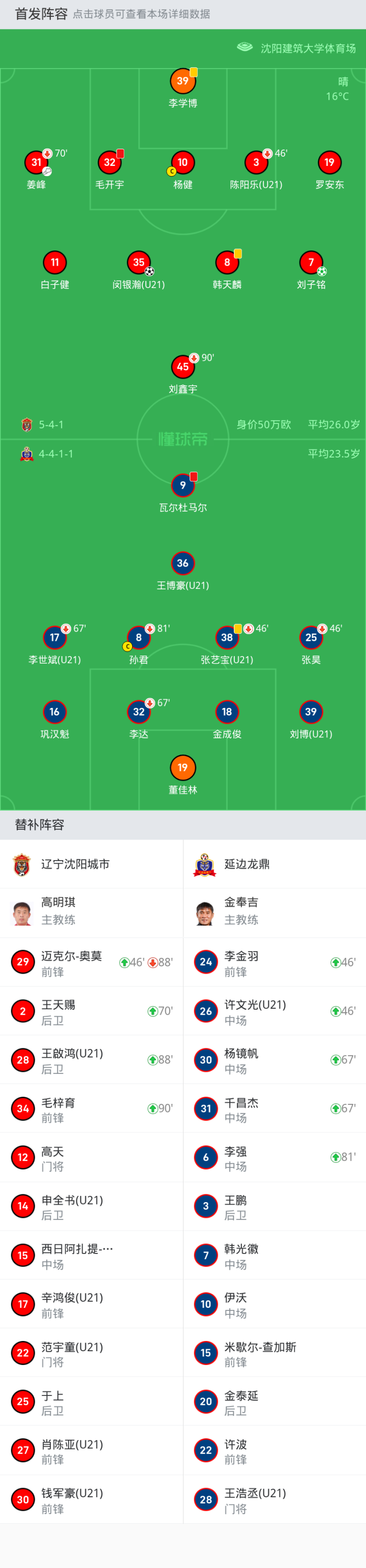366x1568 pixels.
Task: Click the 4-4-1-1 formation label
Action: click(55, 454)
